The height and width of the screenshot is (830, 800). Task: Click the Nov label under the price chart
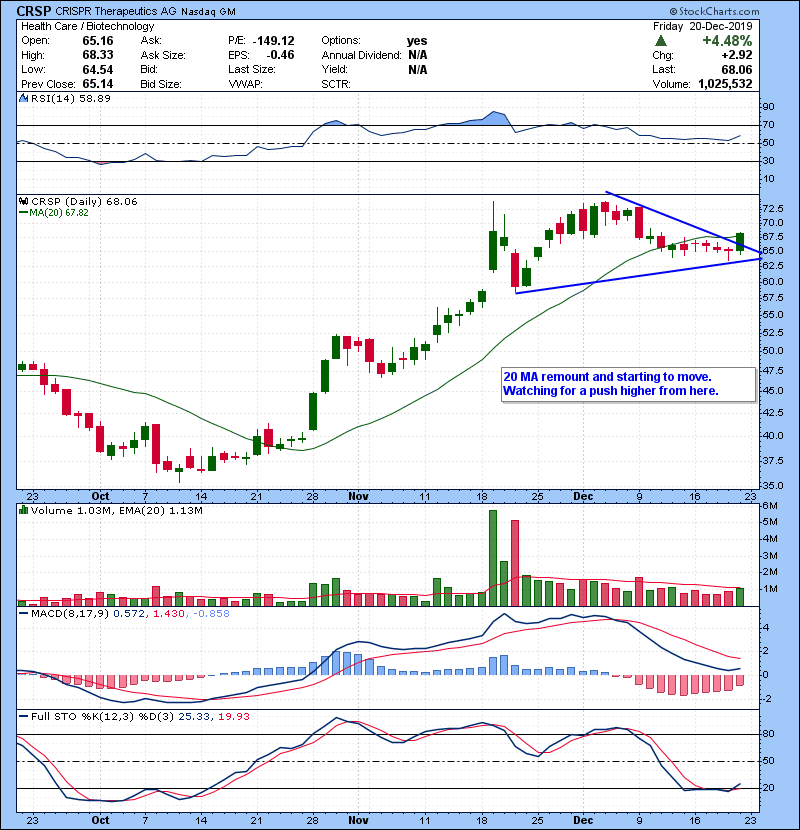pos(358,496)
